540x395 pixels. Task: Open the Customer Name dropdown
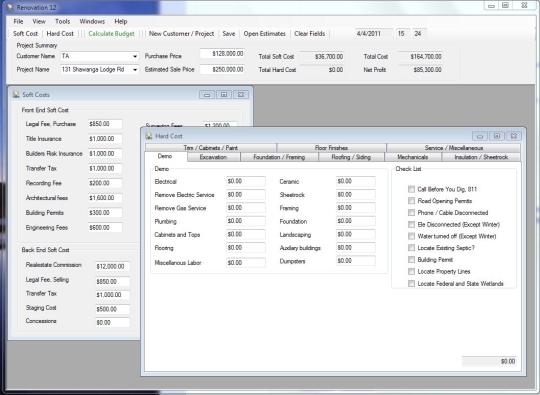click(x=135, y=56)
